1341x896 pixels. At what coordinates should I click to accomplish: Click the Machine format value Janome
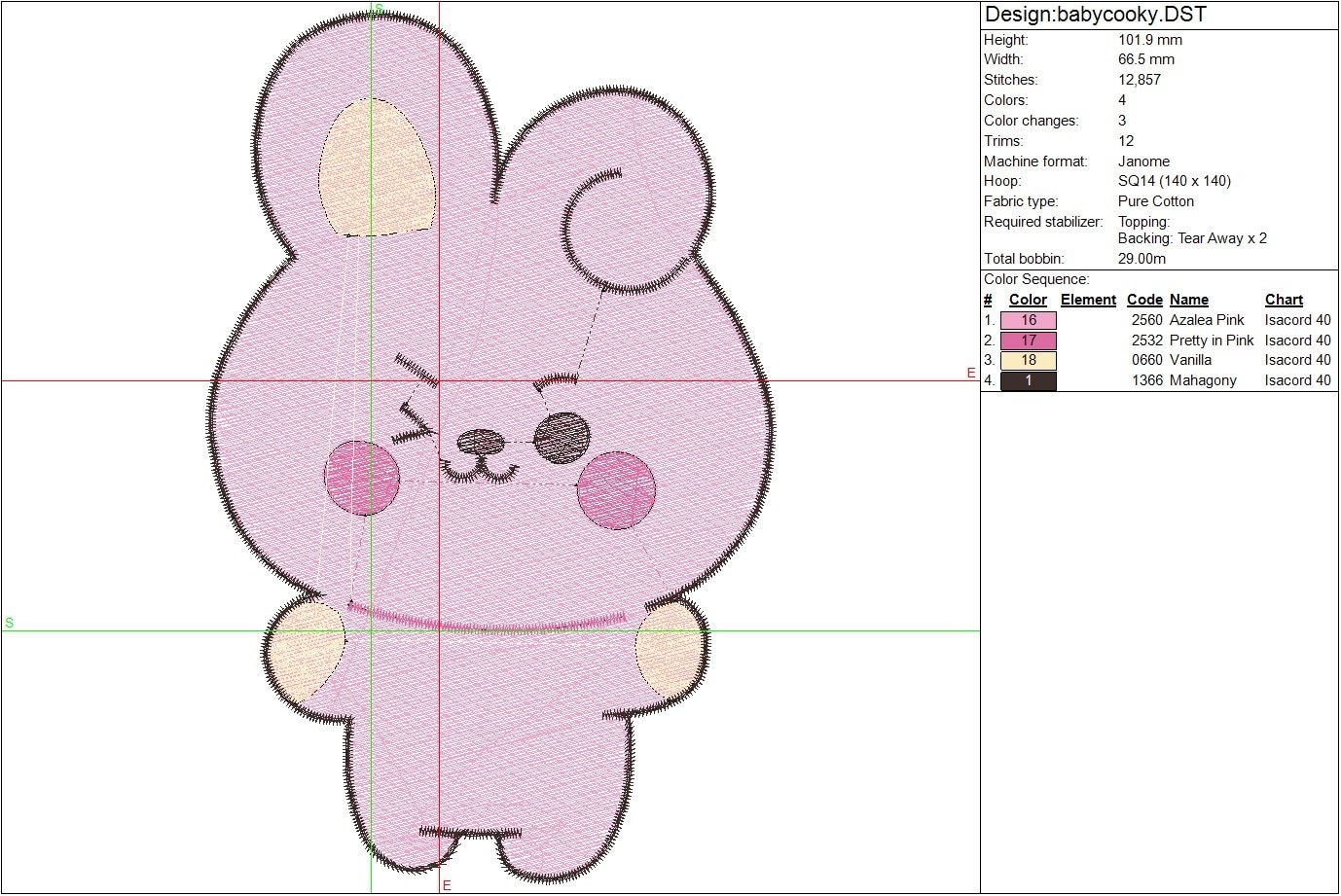pos(1144,161)
